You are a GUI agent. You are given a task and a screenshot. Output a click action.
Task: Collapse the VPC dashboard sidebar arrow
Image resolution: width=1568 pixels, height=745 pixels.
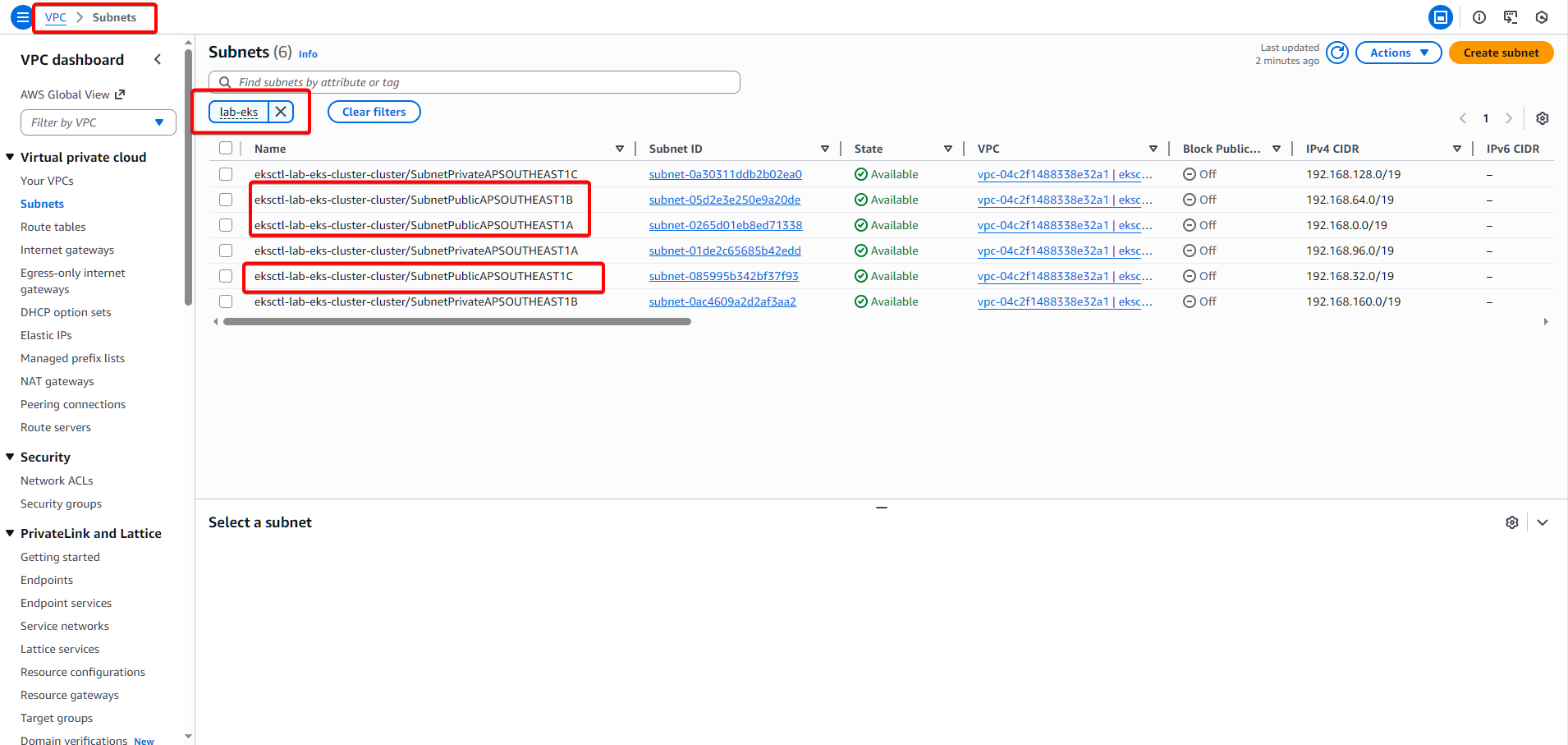[158, 60]
